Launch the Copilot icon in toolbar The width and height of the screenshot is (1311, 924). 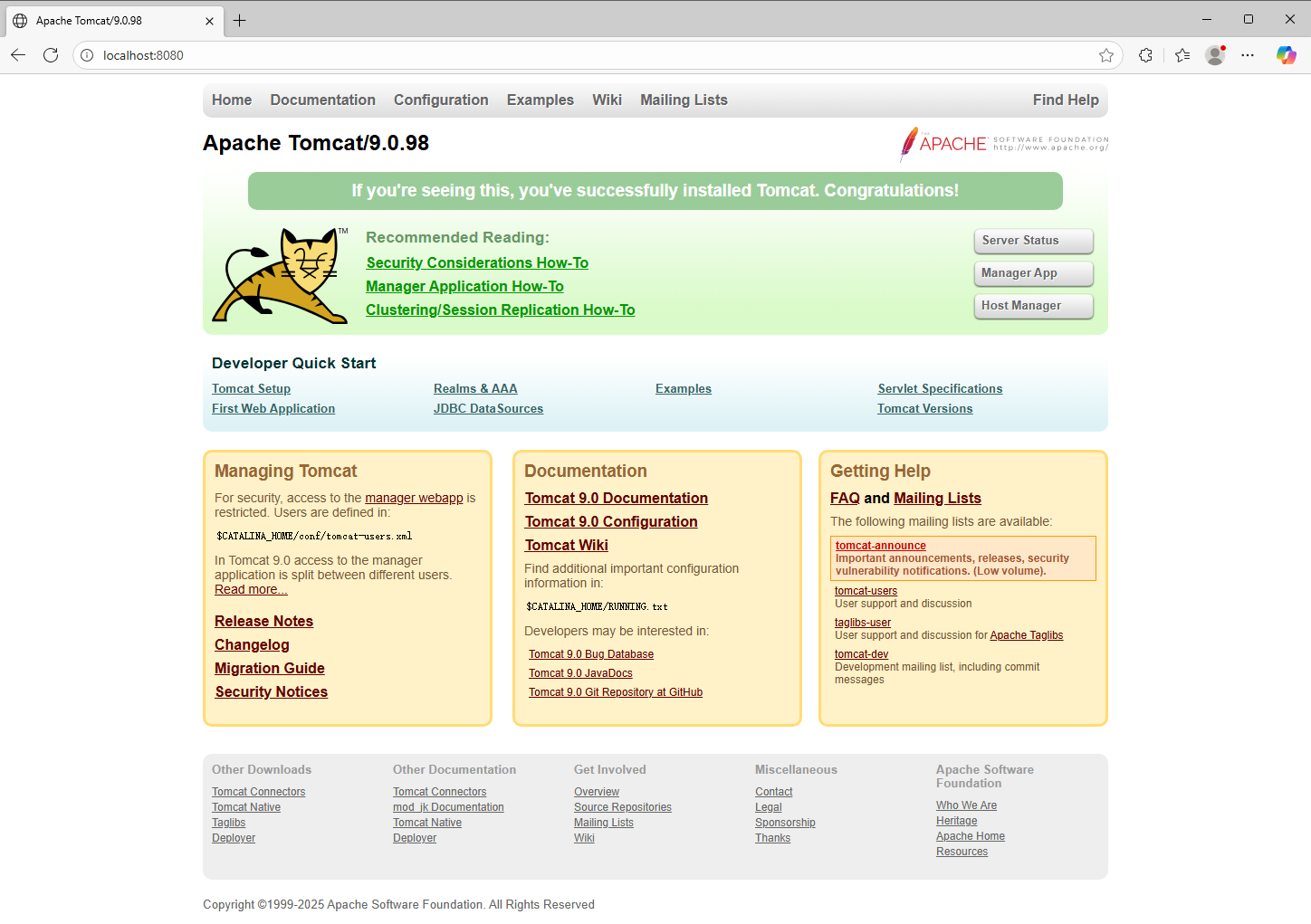1286,55
